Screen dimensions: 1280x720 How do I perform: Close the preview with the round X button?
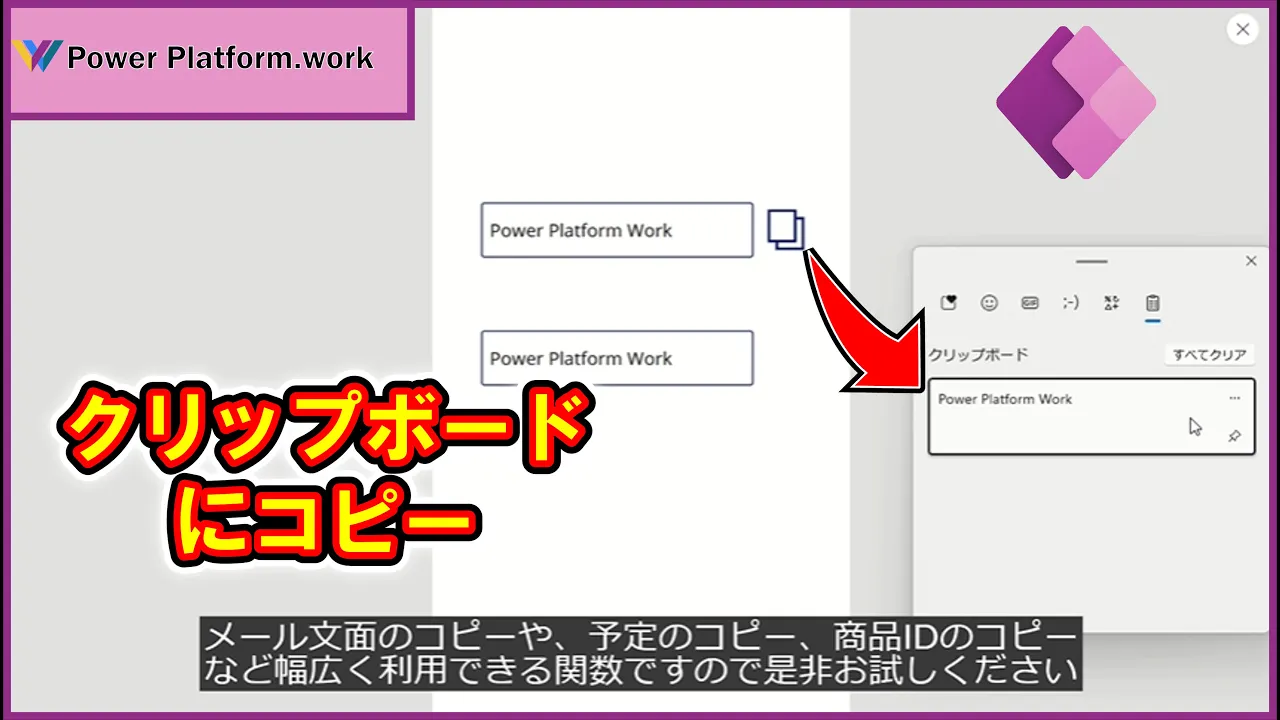coord(1243,29)
